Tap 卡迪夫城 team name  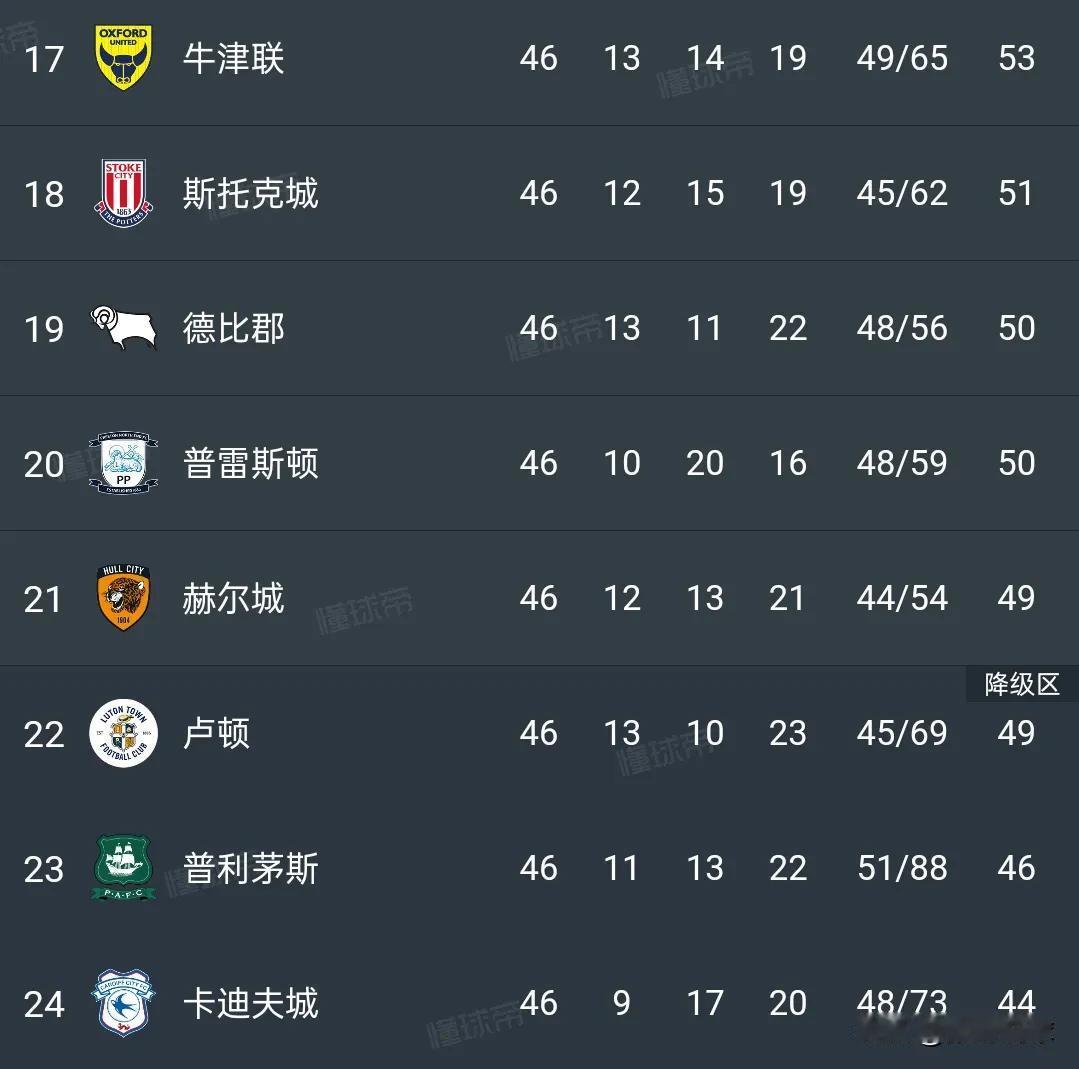point(250,1003)
